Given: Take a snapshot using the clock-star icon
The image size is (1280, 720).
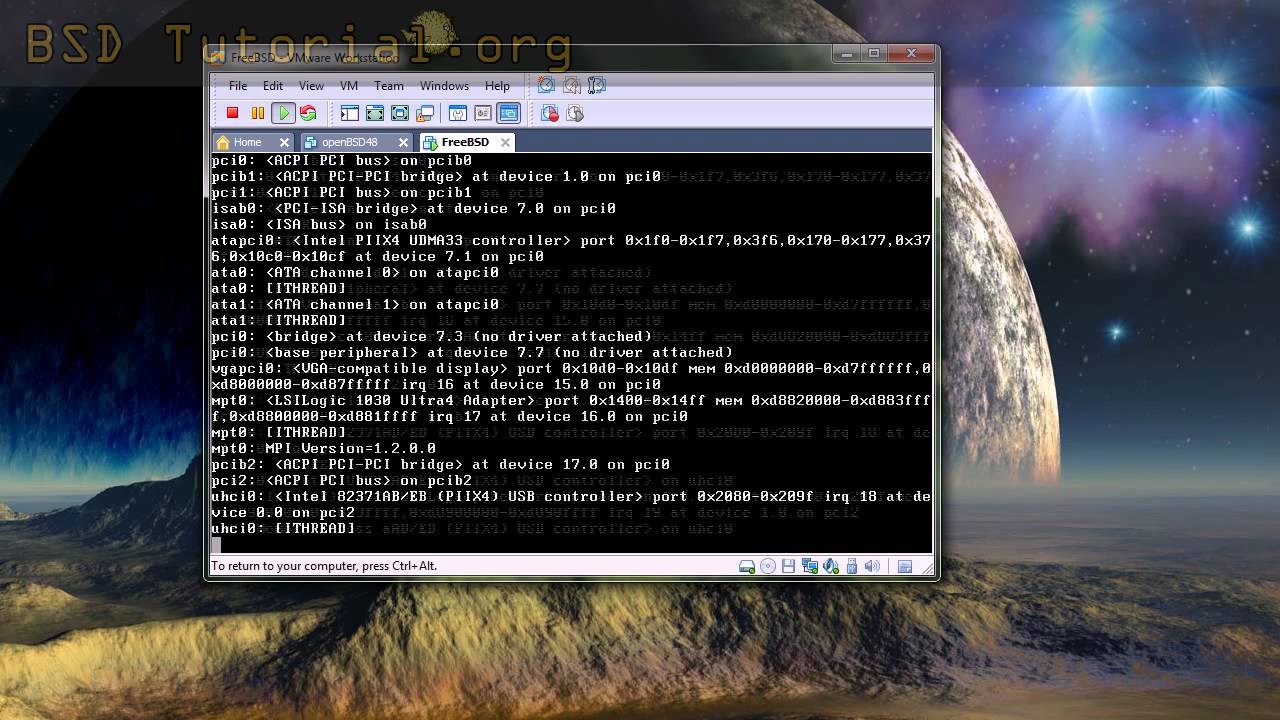Looking at the screenshot, I should click(546, 85).
